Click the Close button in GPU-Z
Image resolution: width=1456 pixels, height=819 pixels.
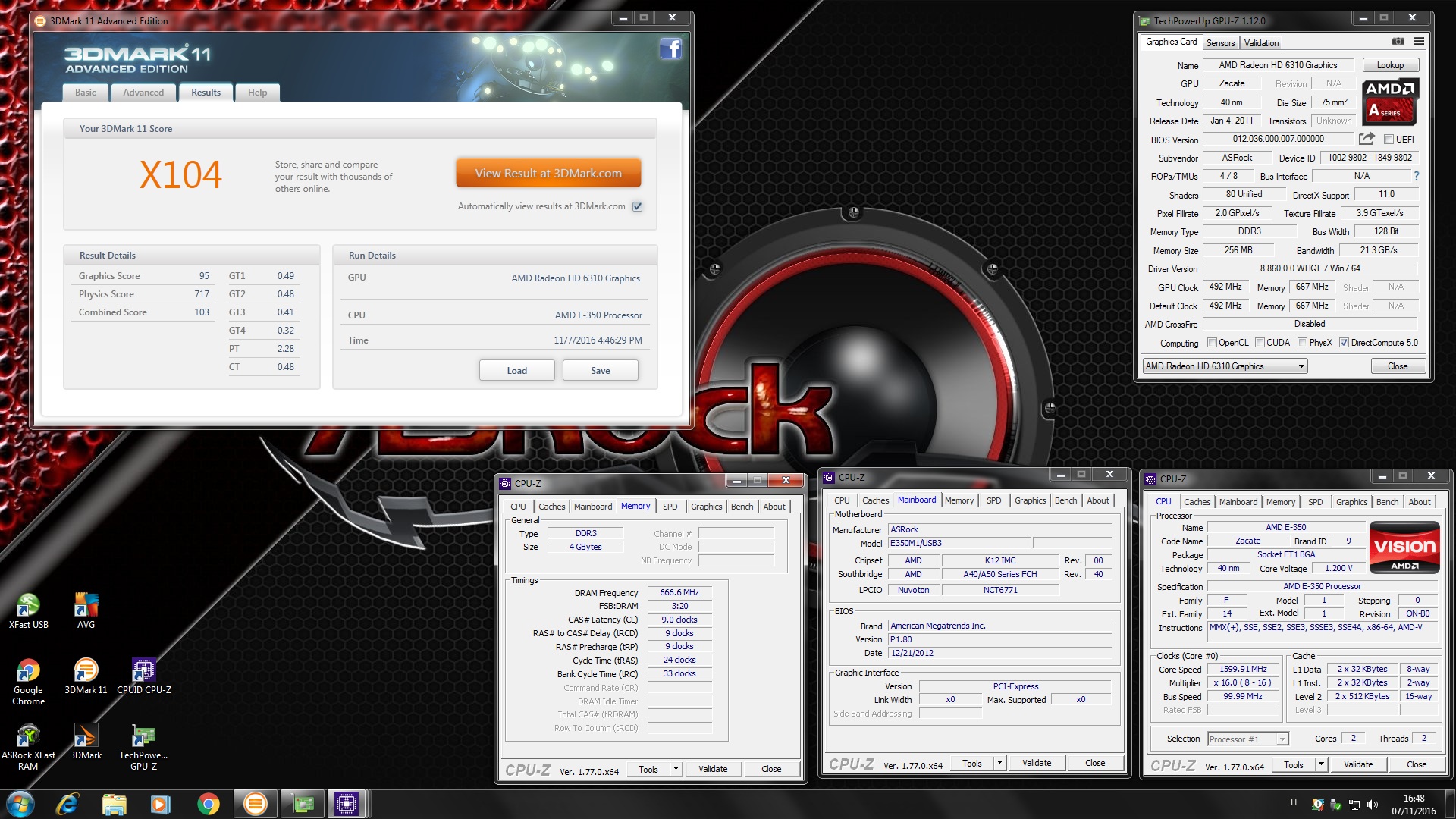click(x=1398, y=366)
